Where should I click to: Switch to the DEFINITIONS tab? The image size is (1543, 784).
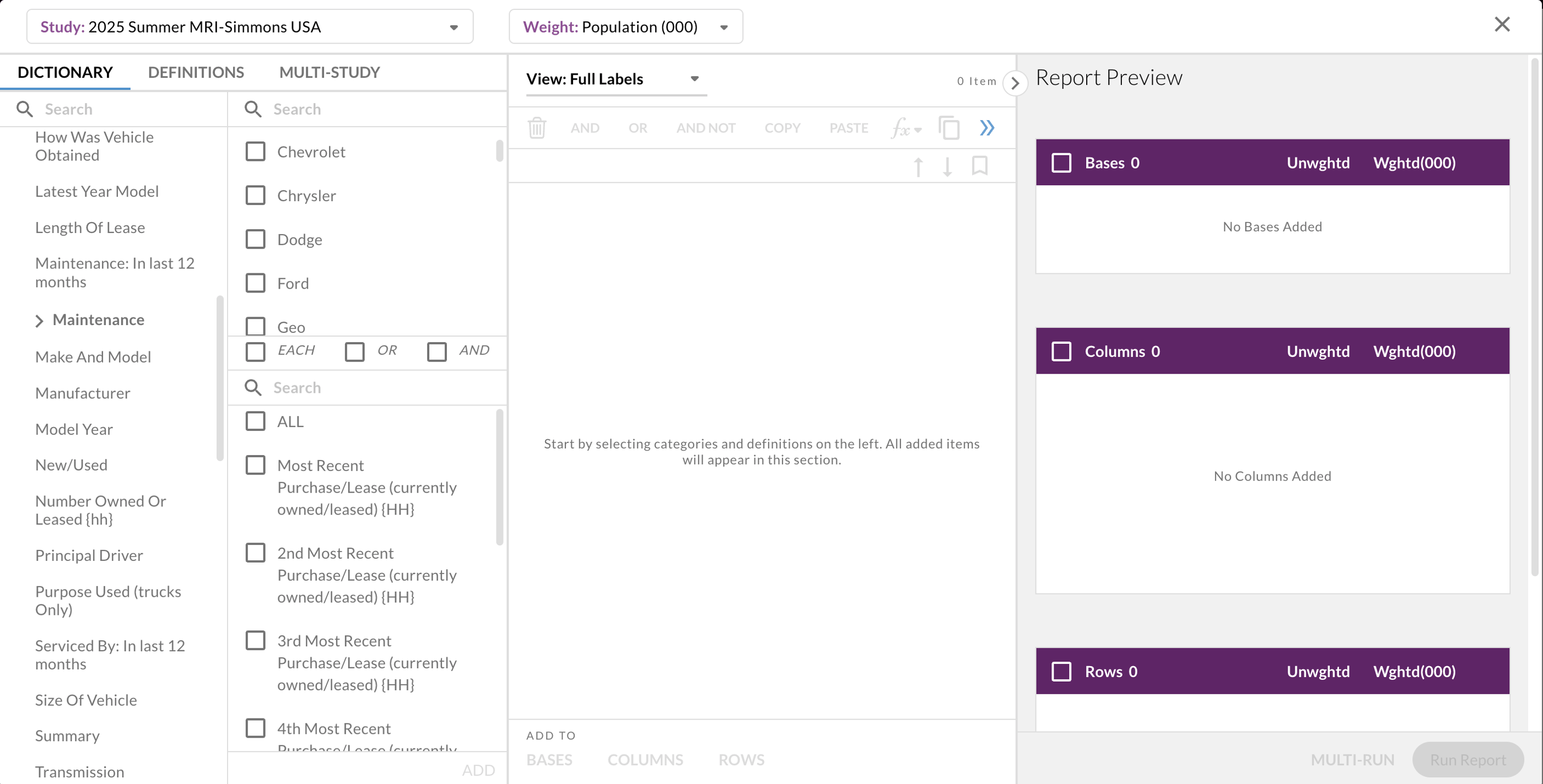[196, 72]
